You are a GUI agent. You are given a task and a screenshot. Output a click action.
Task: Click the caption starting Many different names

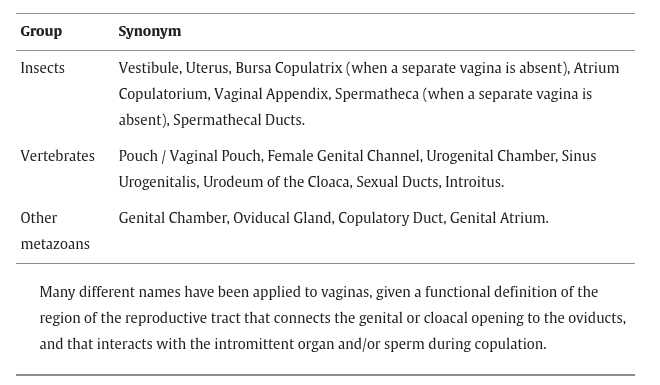[333, 318]
